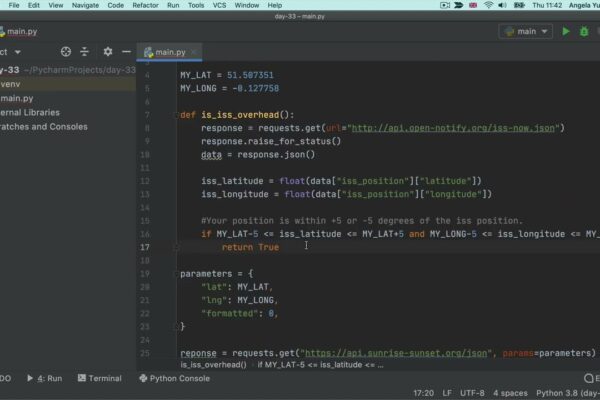Open the Help menu

click(x=275, y=5)
